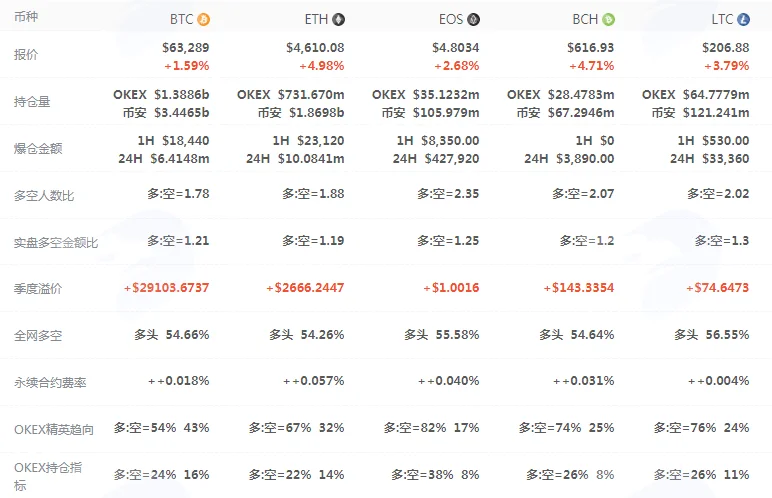Click the green BCH coin icon
The height and width of the screenshot is (498, 772).
pyautogui.click(x=609, y=19)
